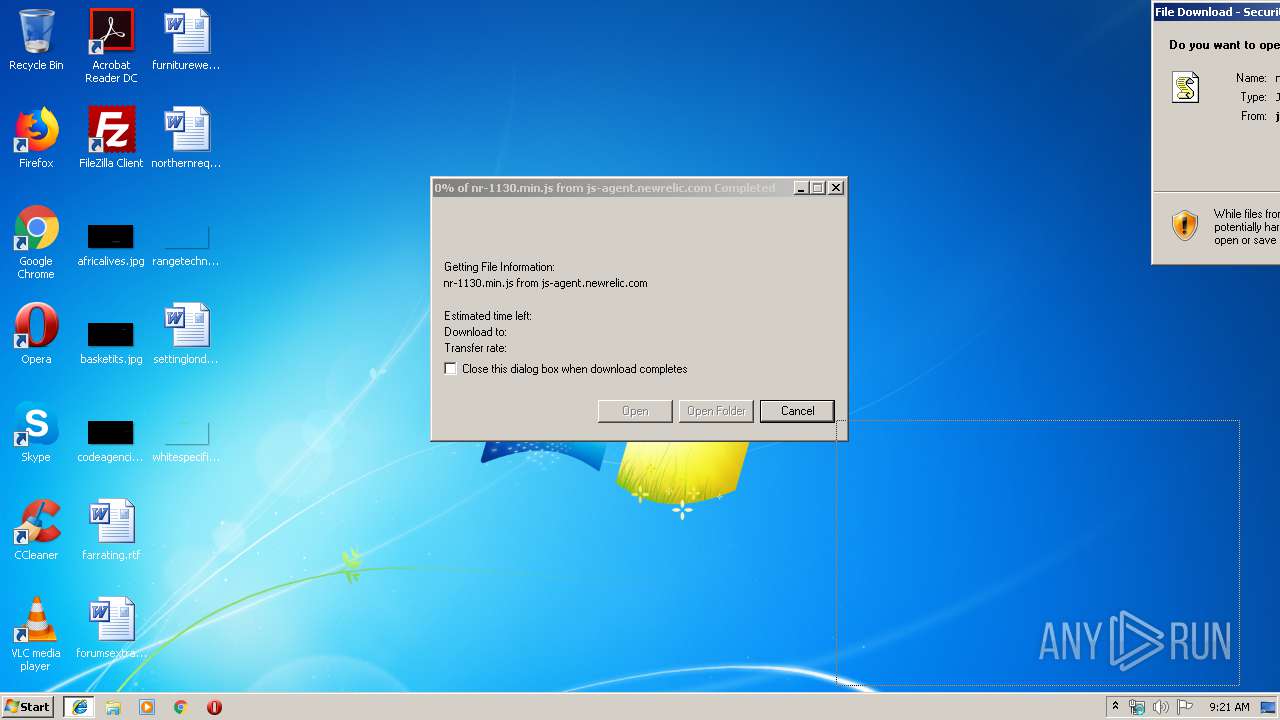The image size is (1280, 720).
Task: Click 'nr-1130.min.js from js-agent.newrelic.com' text line
Action: 545,283
